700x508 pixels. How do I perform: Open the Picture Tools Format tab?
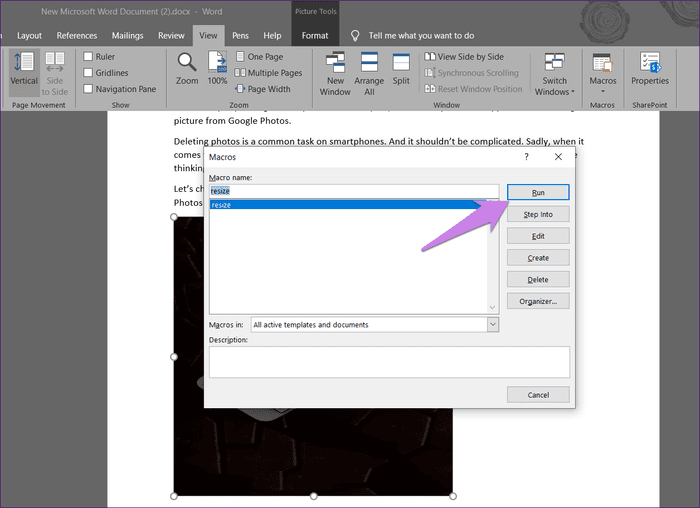(315, 35)
